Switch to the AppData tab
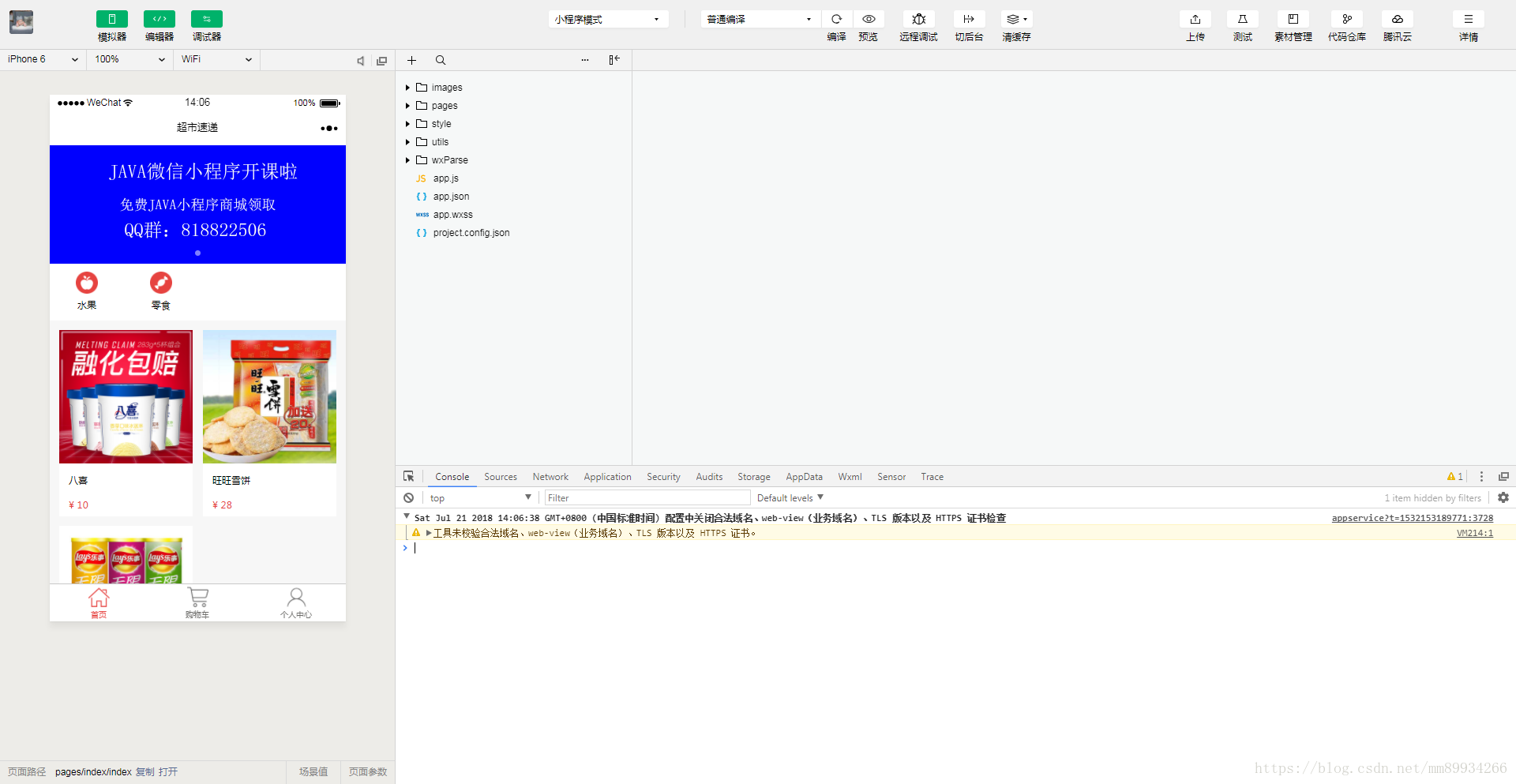 804,477
